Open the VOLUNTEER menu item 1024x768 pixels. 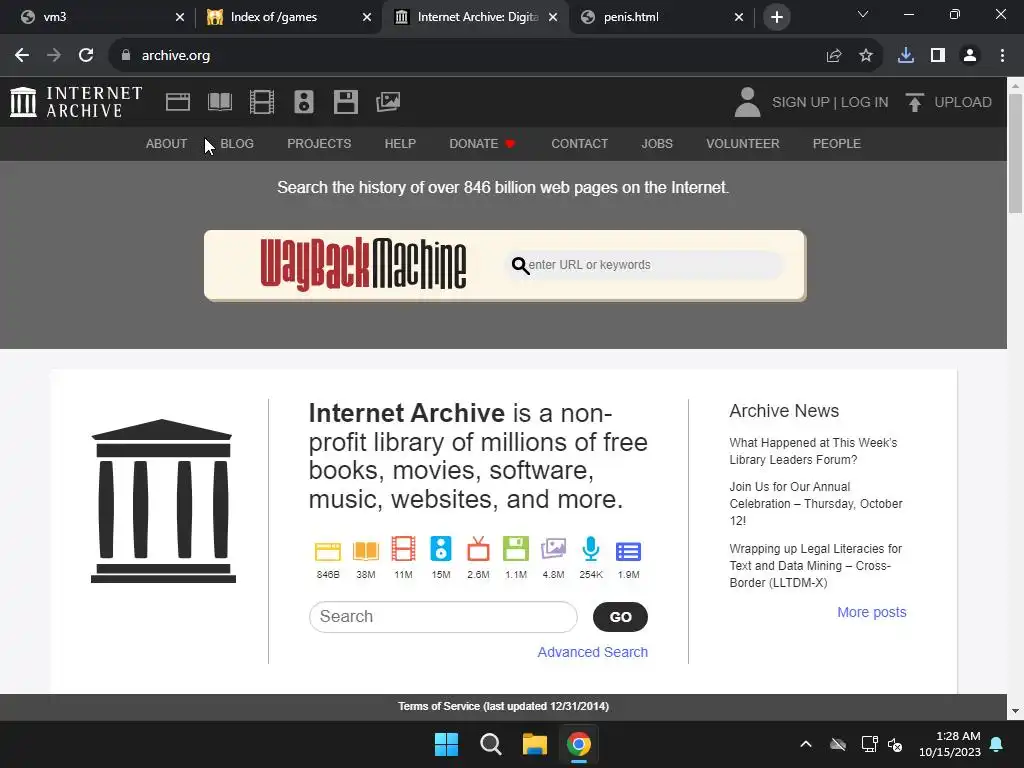pyautogui.click(x=743, y=144)
